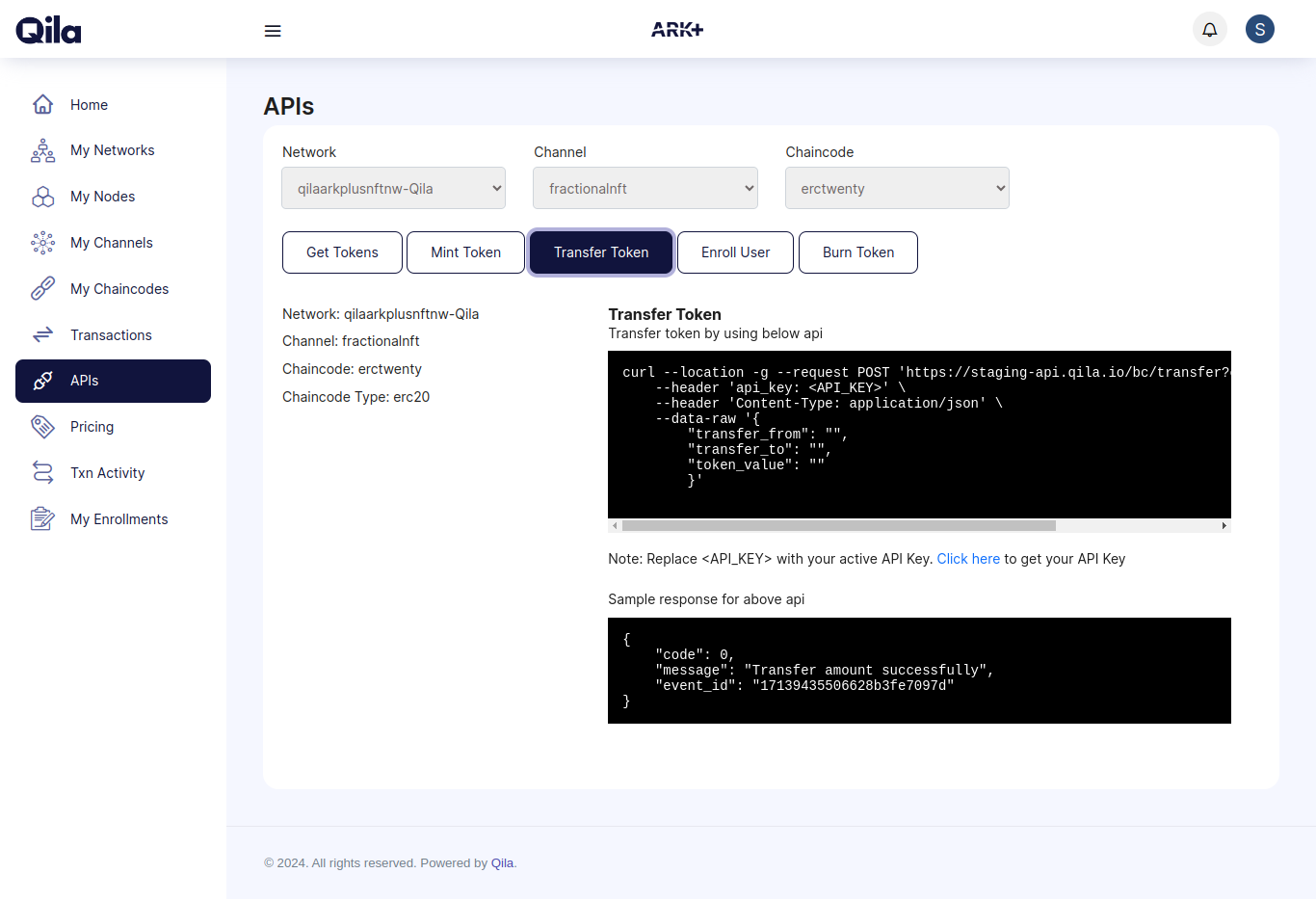Open My Chaincodes page

tap(113, 289)
